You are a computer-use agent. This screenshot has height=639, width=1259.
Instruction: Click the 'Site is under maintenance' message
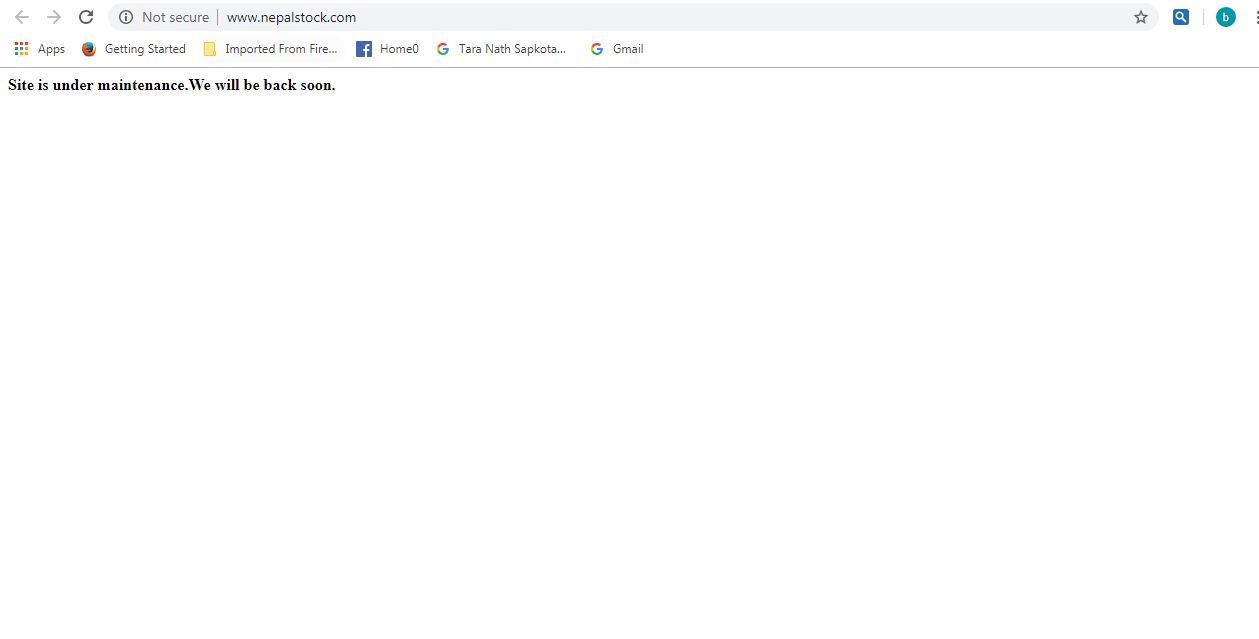click(x=171, y=85)
